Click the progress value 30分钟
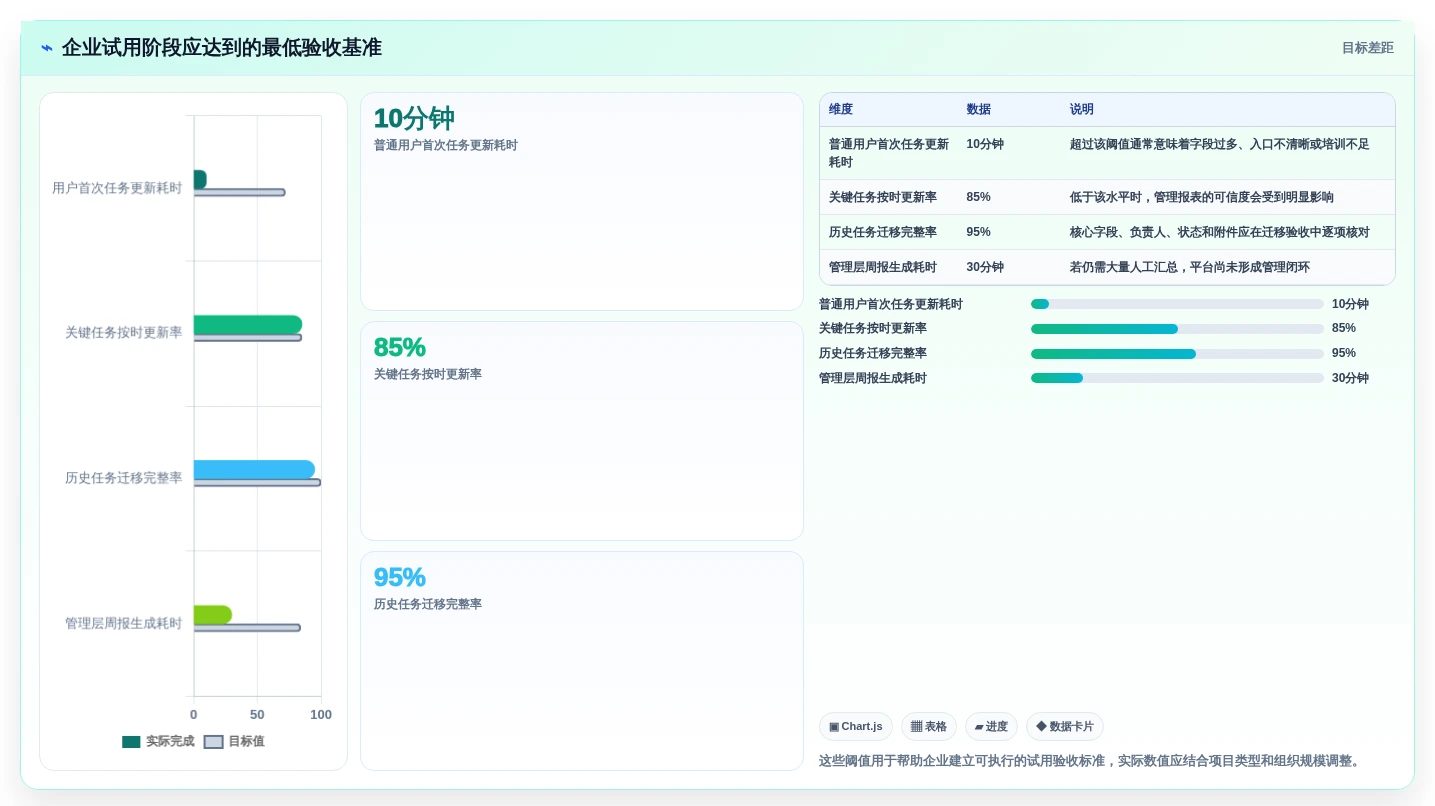 pos(1350,378)
